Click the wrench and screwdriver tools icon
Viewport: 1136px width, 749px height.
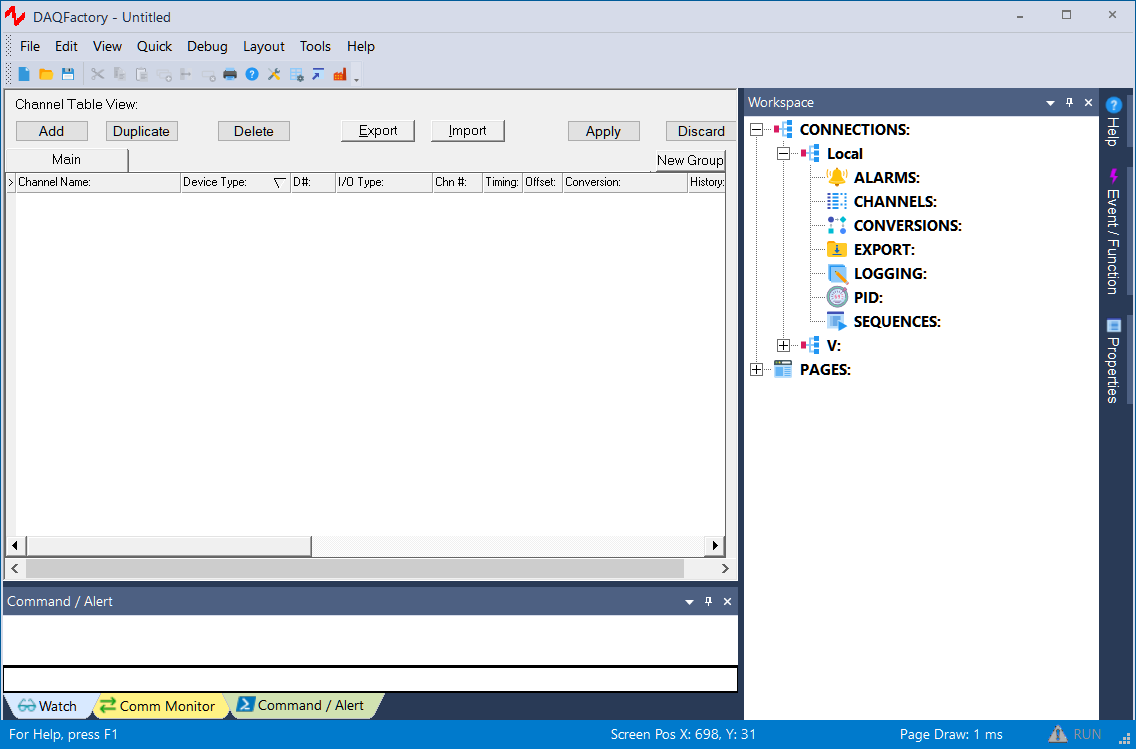(274, 74)
